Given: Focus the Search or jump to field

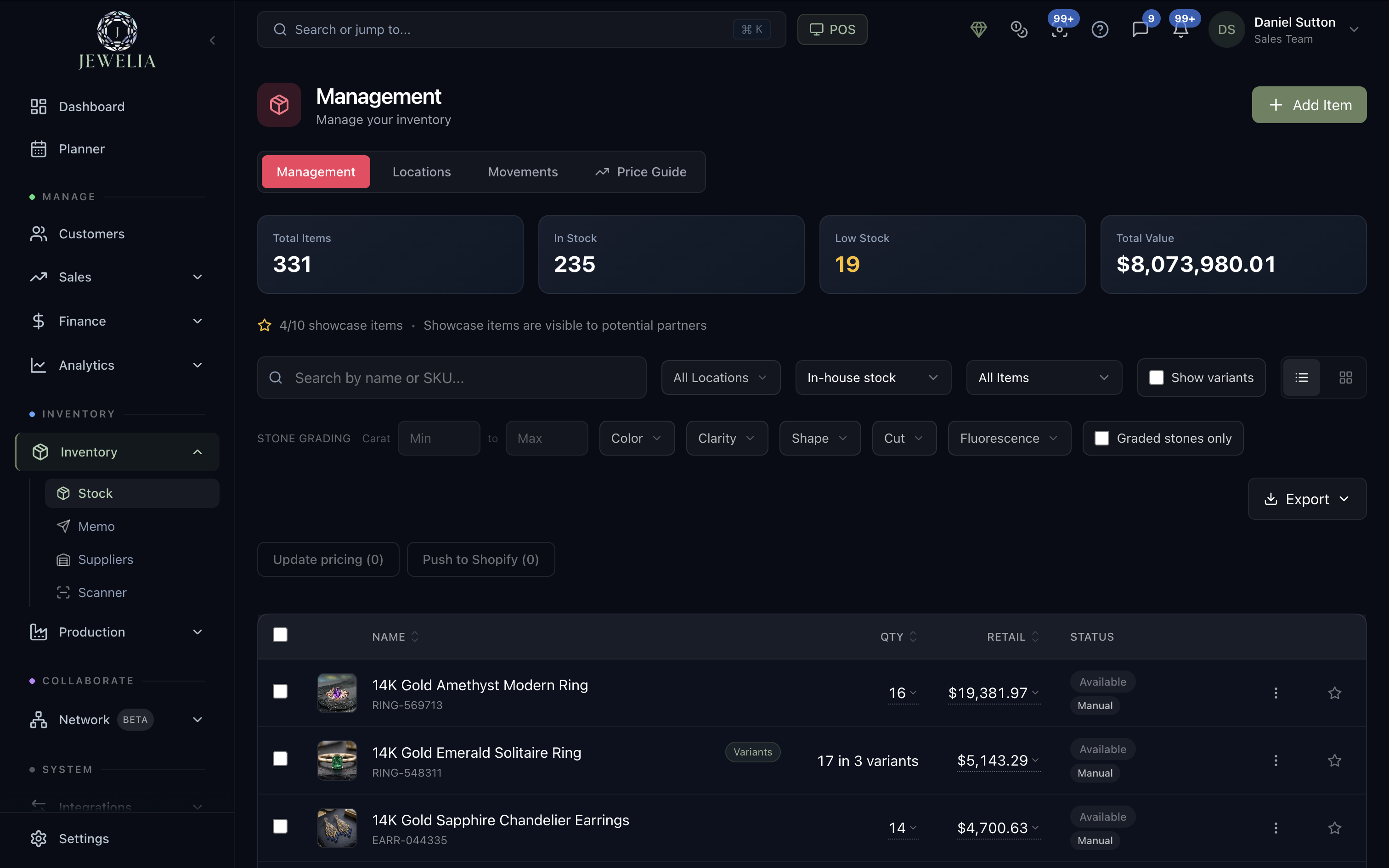Looking at the screenshot, I should [x=521, y=29].
